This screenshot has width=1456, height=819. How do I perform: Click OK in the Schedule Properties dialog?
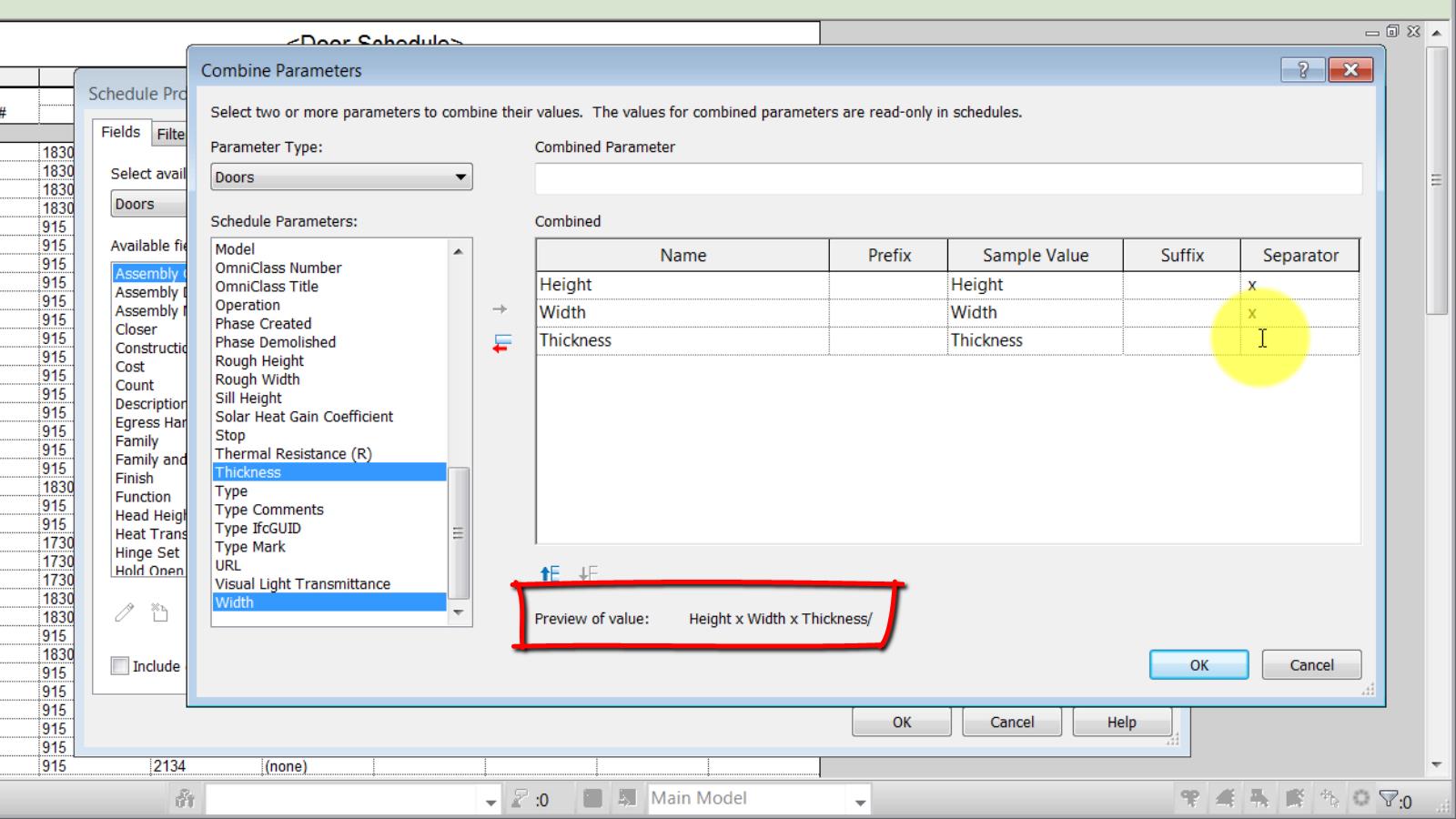coord(902,722)
